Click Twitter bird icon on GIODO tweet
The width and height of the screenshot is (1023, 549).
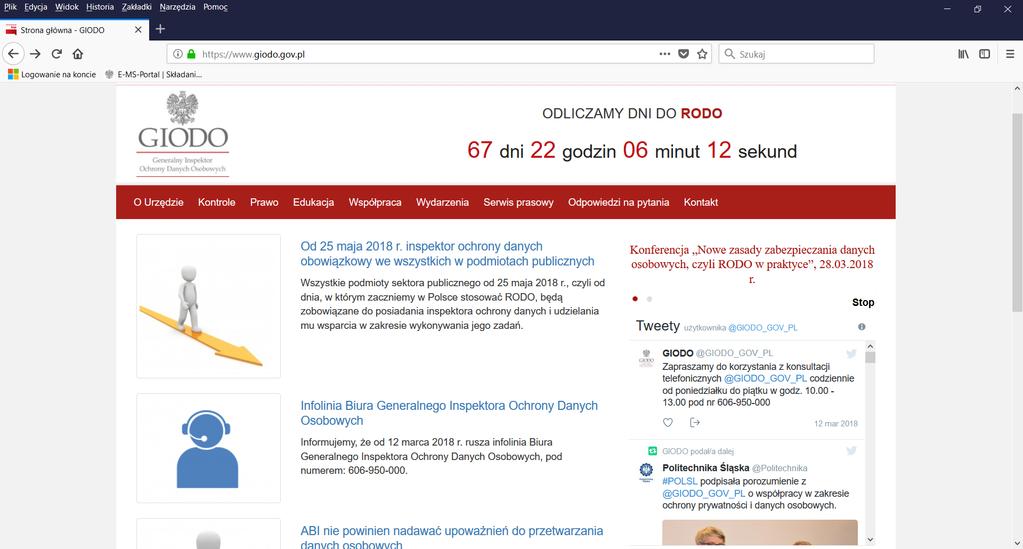[x=851, y=353]
